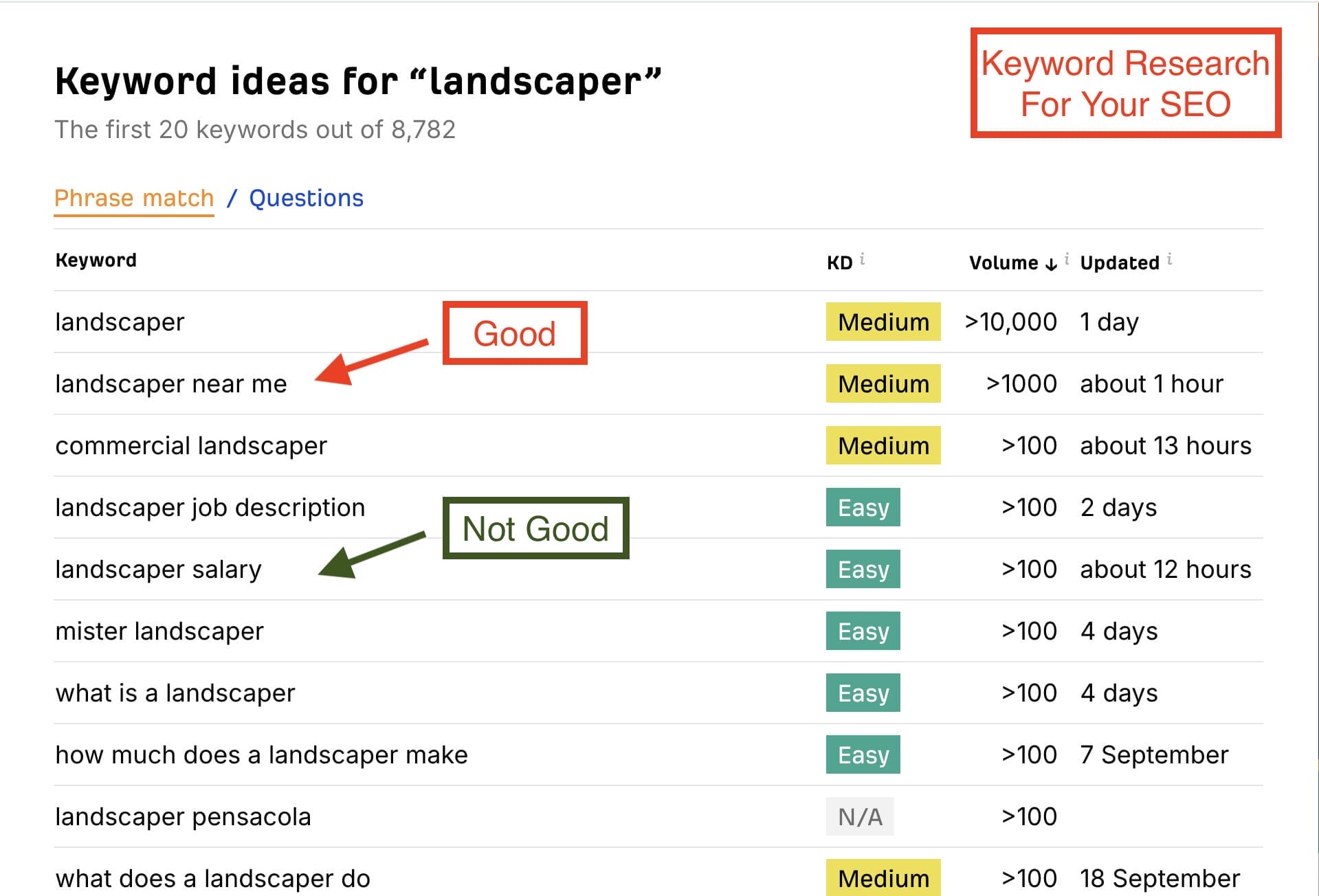The width and height of the screenshot is (1319, 896).
Task: Click the "Keyword Research For Your SEO" box
Action: point(1125,83)
